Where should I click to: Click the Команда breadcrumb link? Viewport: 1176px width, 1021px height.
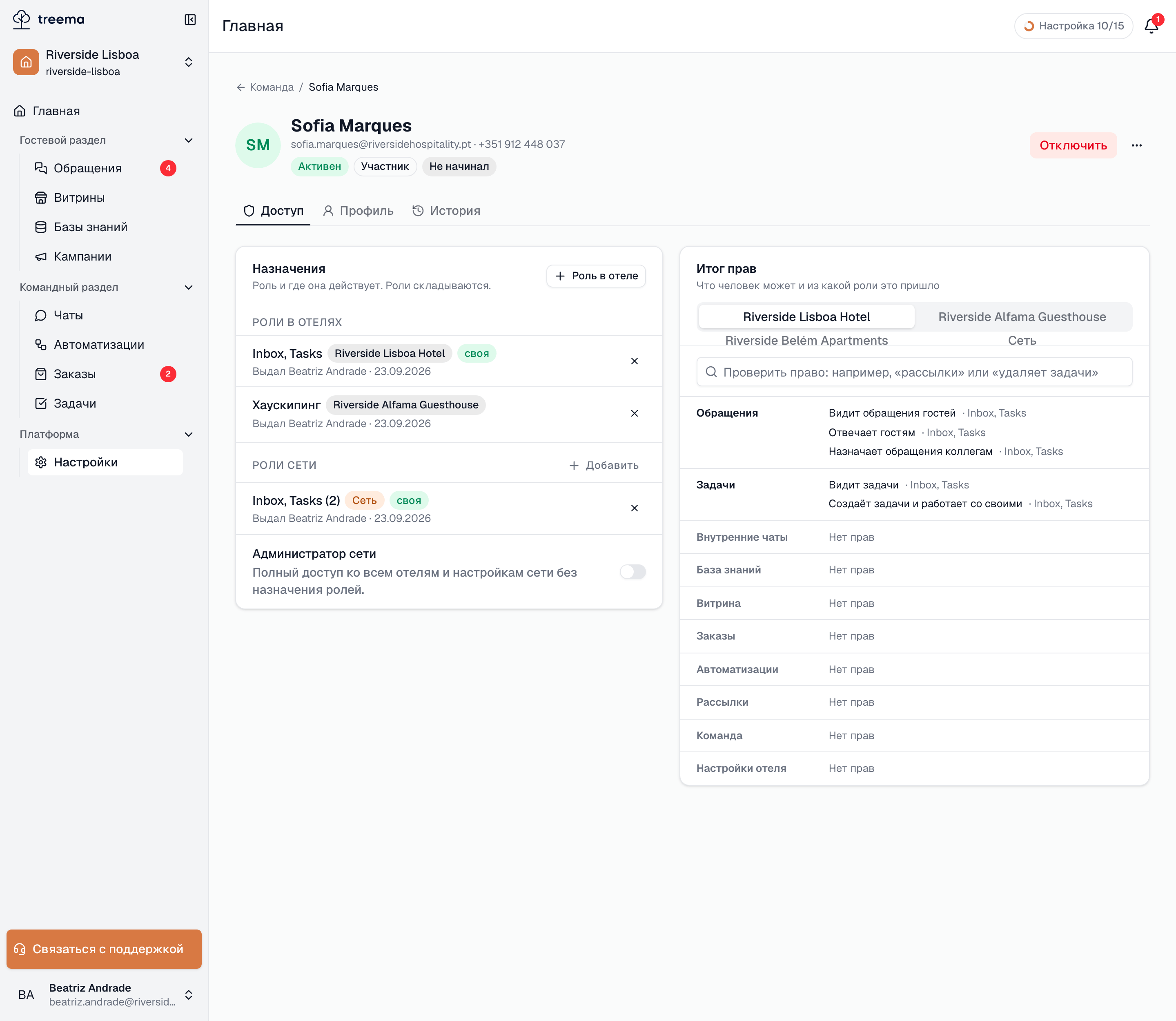click(272, 87)
